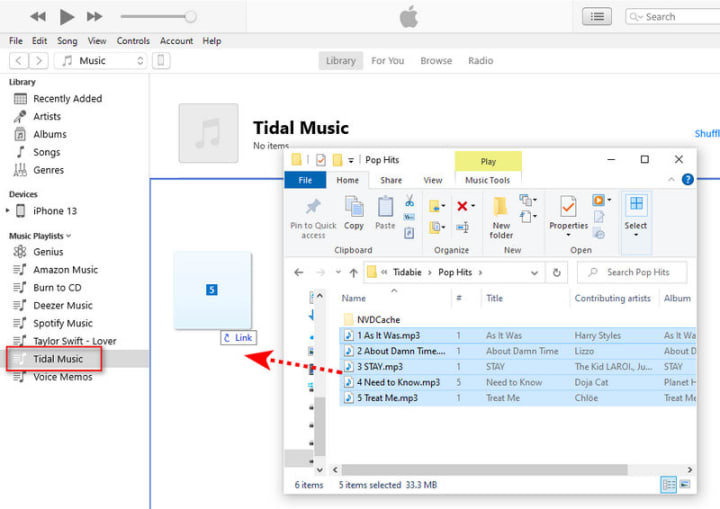This screenshot has width=720, height=509.
Task: Open the Song menu
Action: [67, 41]
